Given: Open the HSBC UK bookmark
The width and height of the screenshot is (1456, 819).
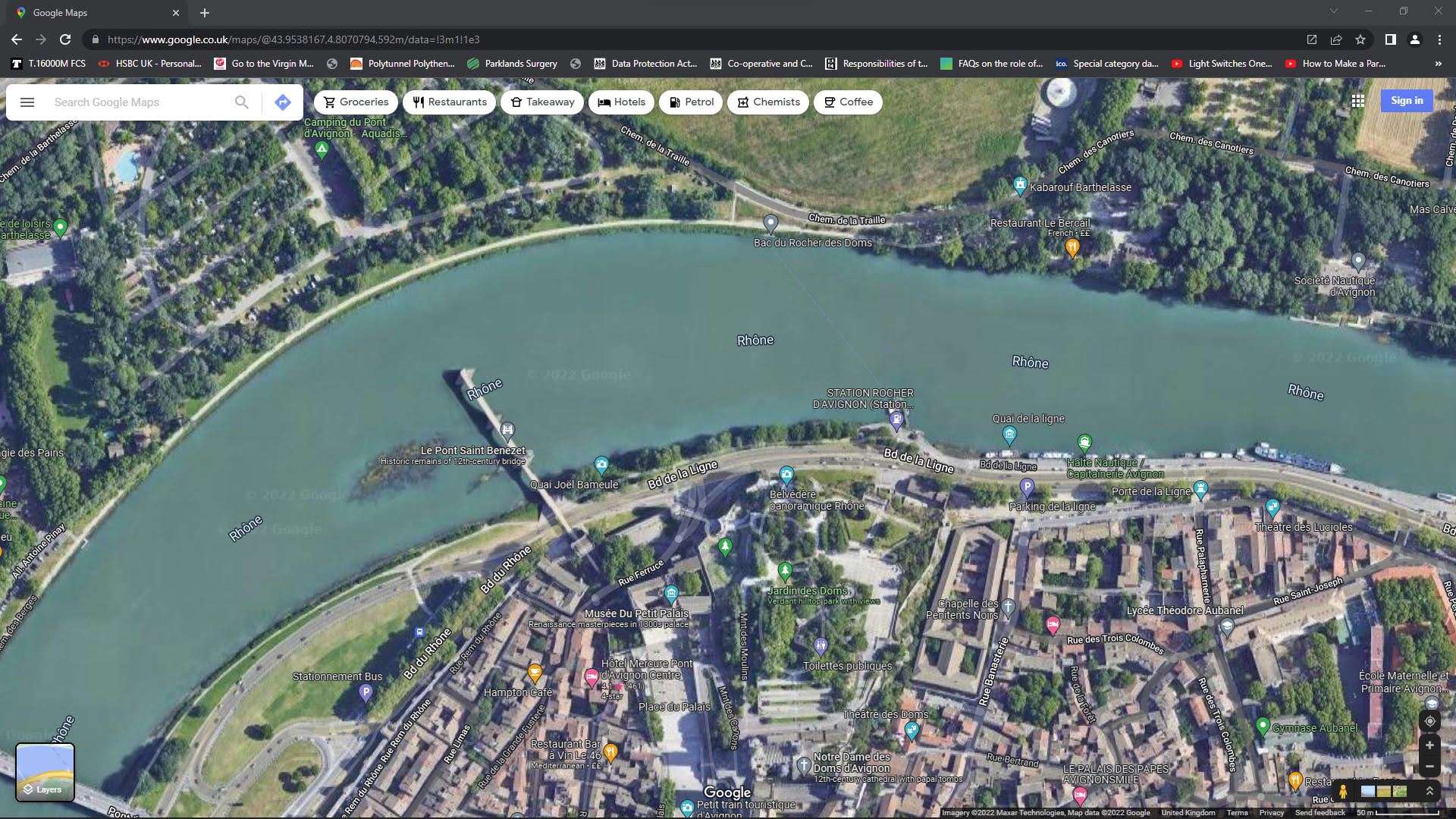Looking at the screenshot, I should coord(150,64).
